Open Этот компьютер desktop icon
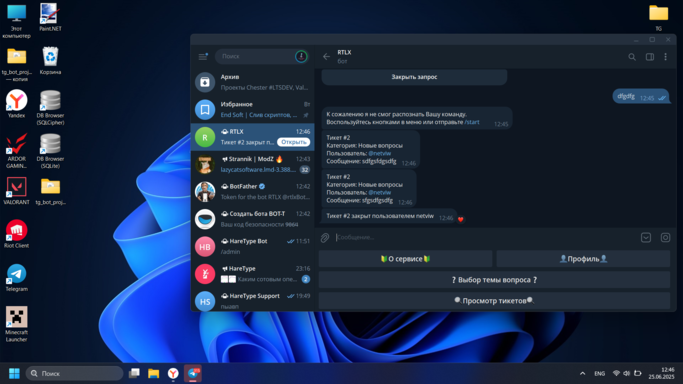This screenshot has height=384, width=683. pos(17,21)
